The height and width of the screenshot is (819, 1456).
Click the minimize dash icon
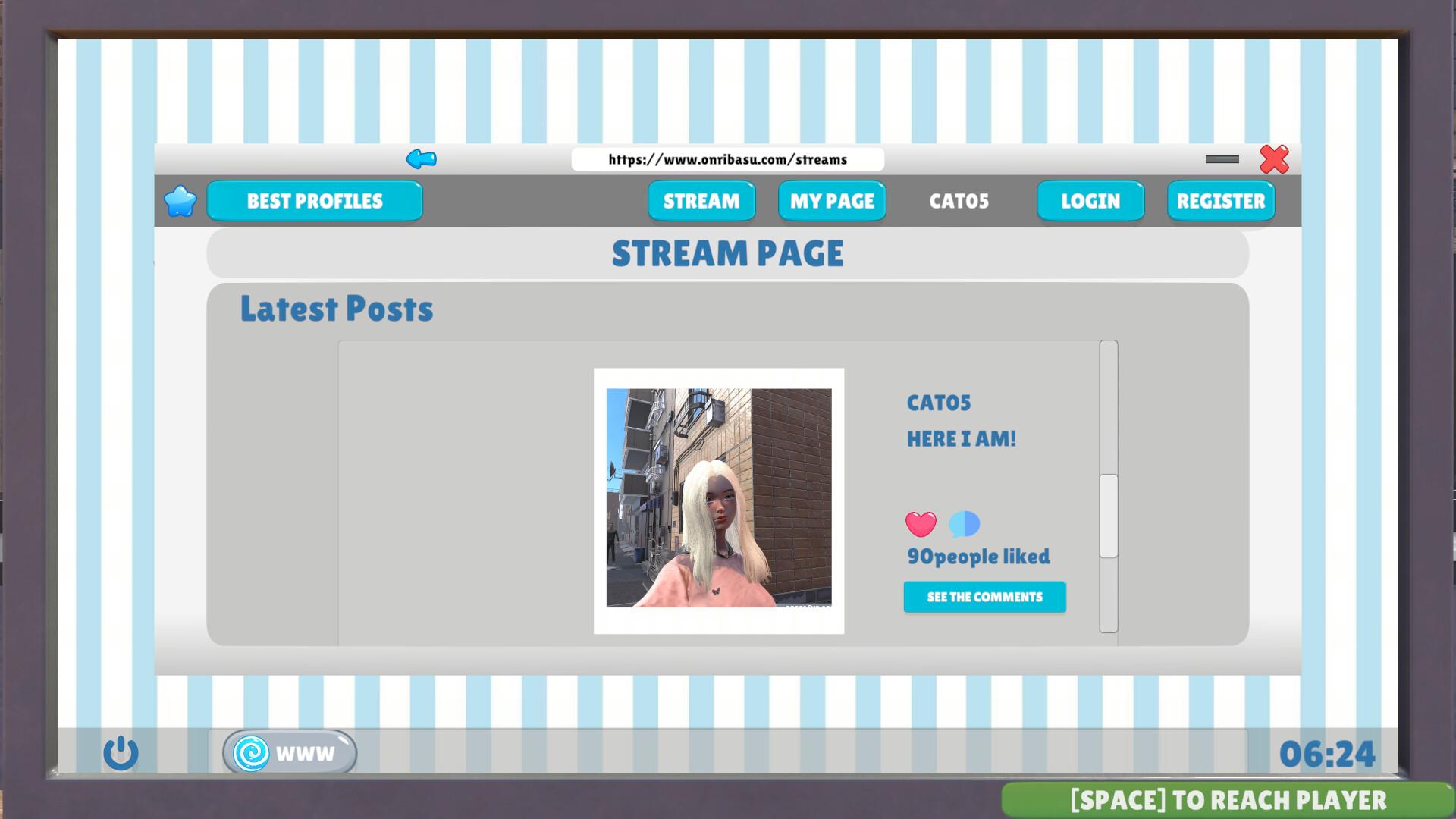(1222, 159)
